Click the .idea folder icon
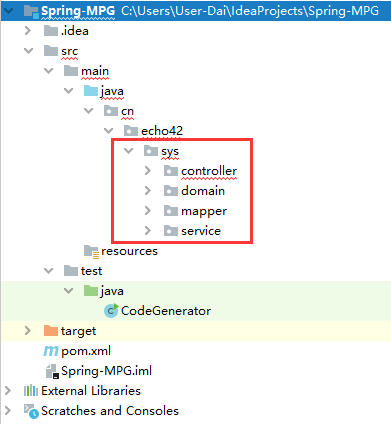Image resolution: width=391 pixels, height=424 pixels. [x=51, y=31]
